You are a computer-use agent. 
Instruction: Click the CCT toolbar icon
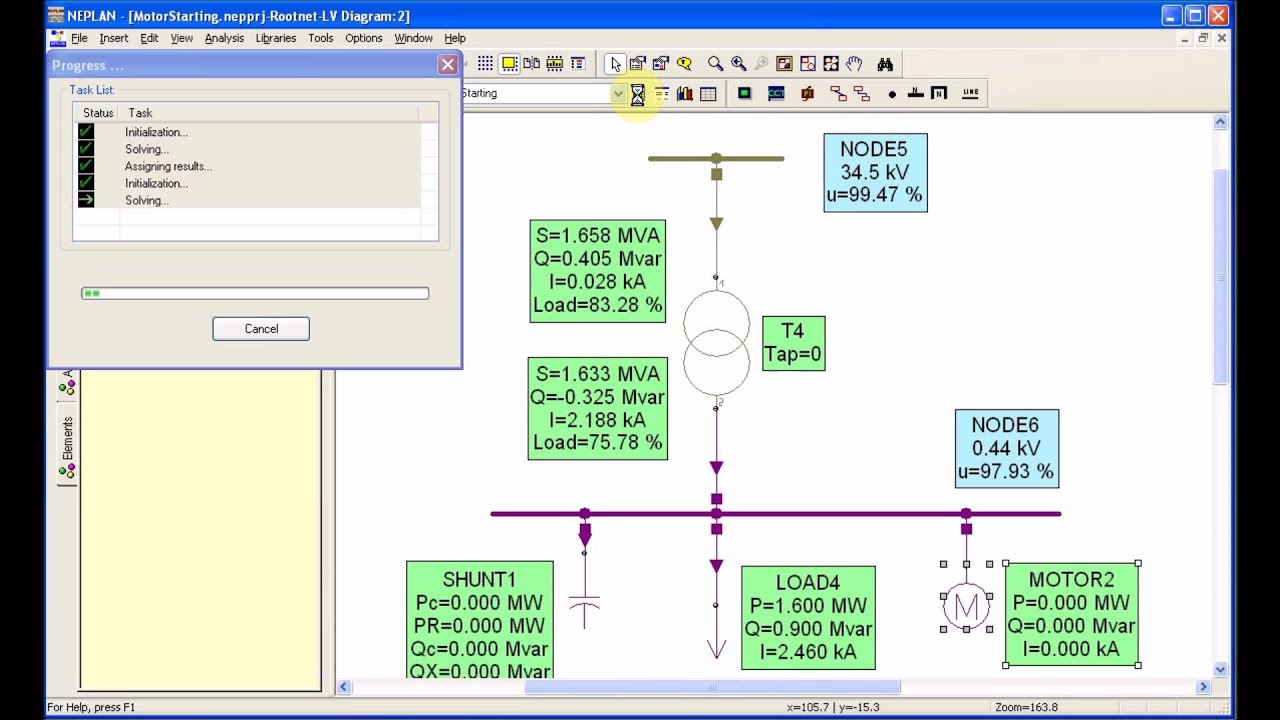(776, 93)
